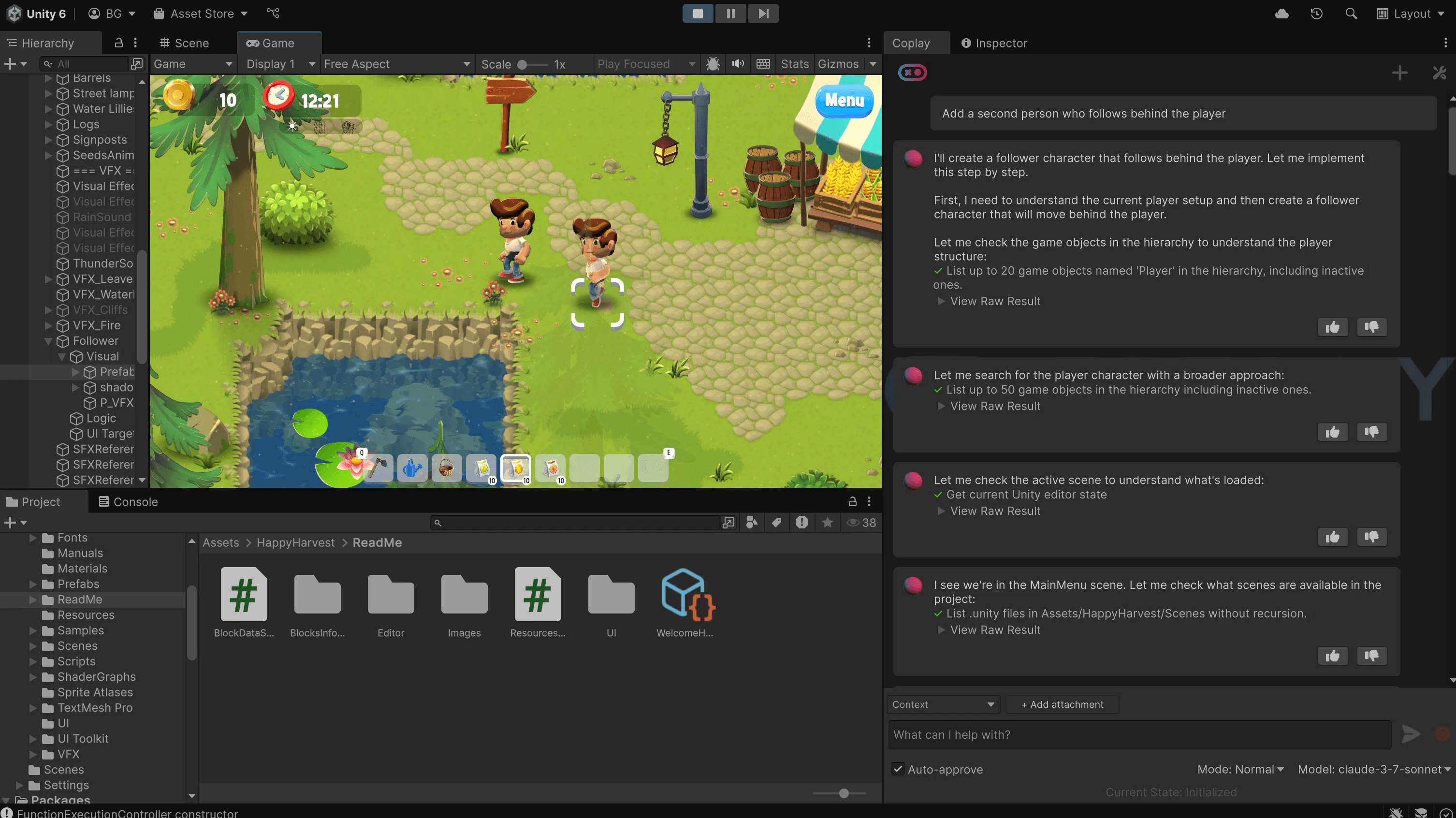The width and height of the screenshot is (1456, 818).
Task: Open the Free Aspect dropdown
Action: [x=397, y=64]
